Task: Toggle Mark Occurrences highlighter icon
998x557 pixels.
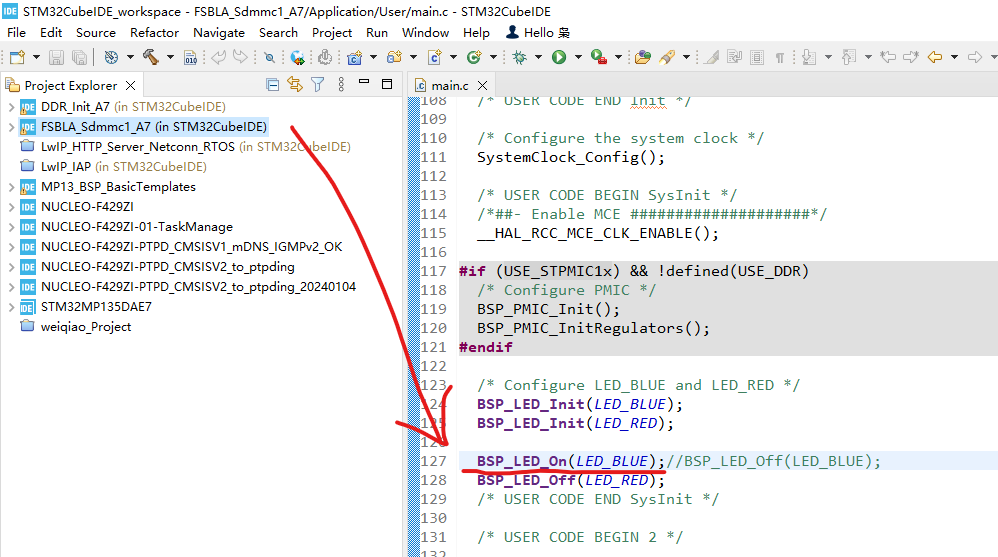Action: pos(712,57)
